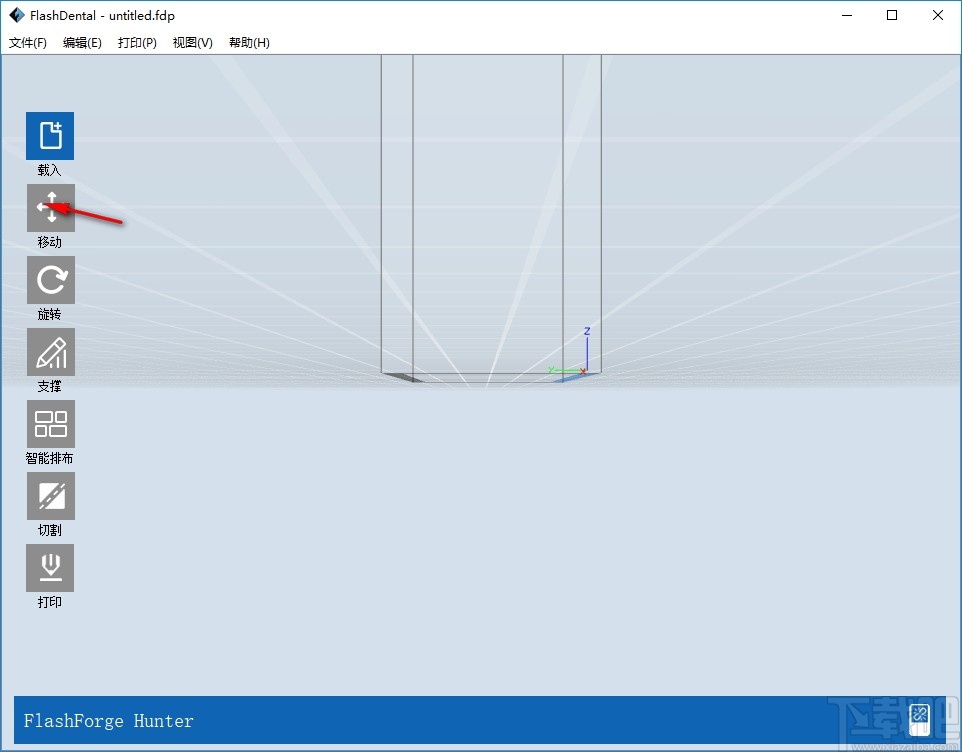This screenshot has width=962, height=752.
Task: Open the 编辑(E) menu
Action: [83, 43]
